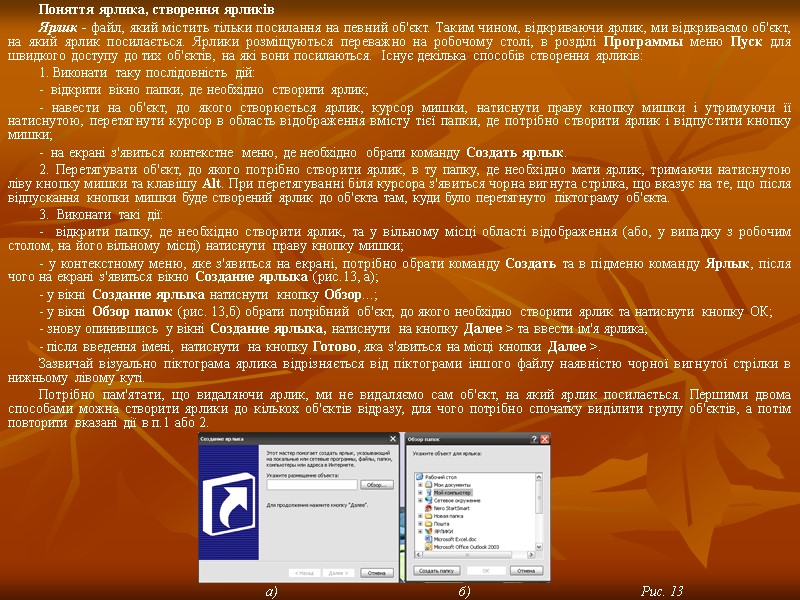Viewport: 800px width, 600px height.
Task: Click the figure caption 'а)'
Action: pos(271,592)
